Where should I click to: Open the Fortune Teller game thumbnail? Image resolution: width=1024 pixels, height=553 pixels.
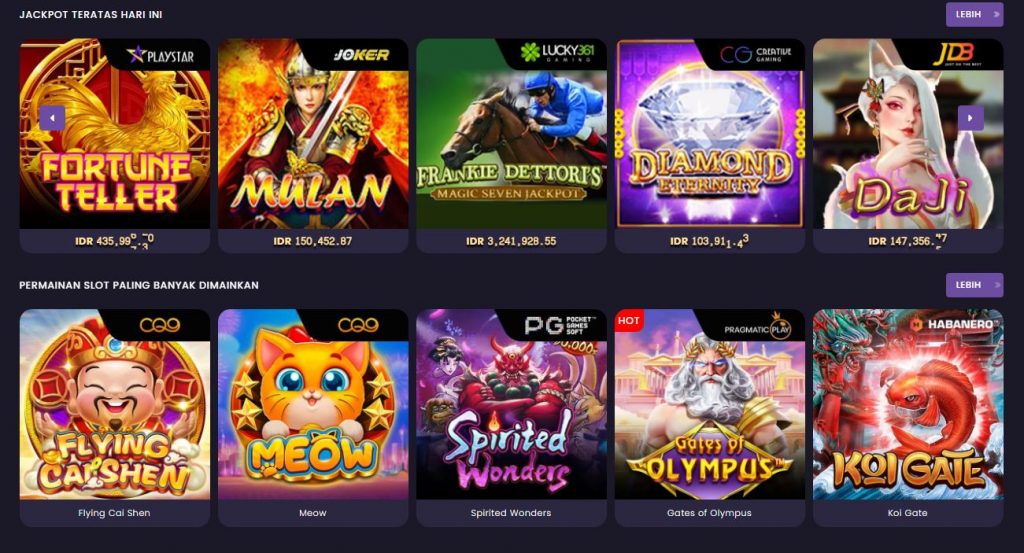click(115, 134)
